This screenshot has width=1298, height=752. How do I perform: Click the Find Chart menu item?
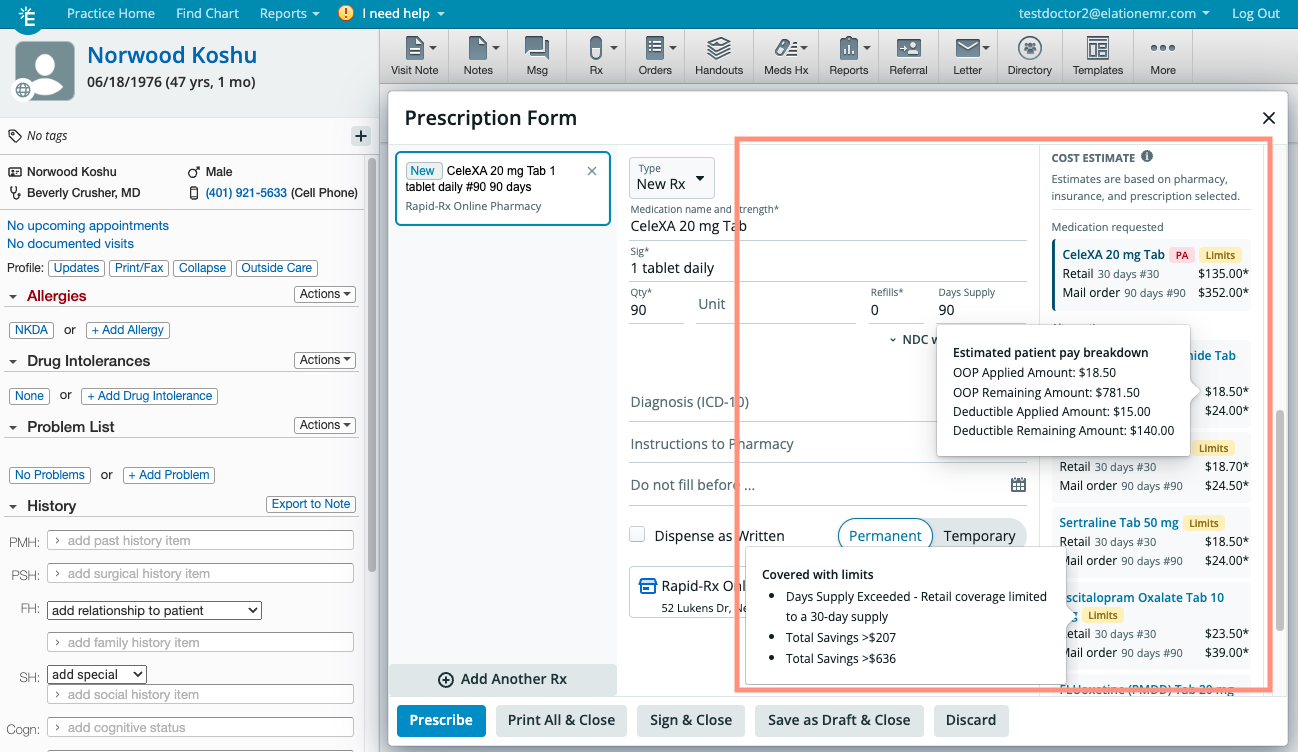click(x=207, y=13)
